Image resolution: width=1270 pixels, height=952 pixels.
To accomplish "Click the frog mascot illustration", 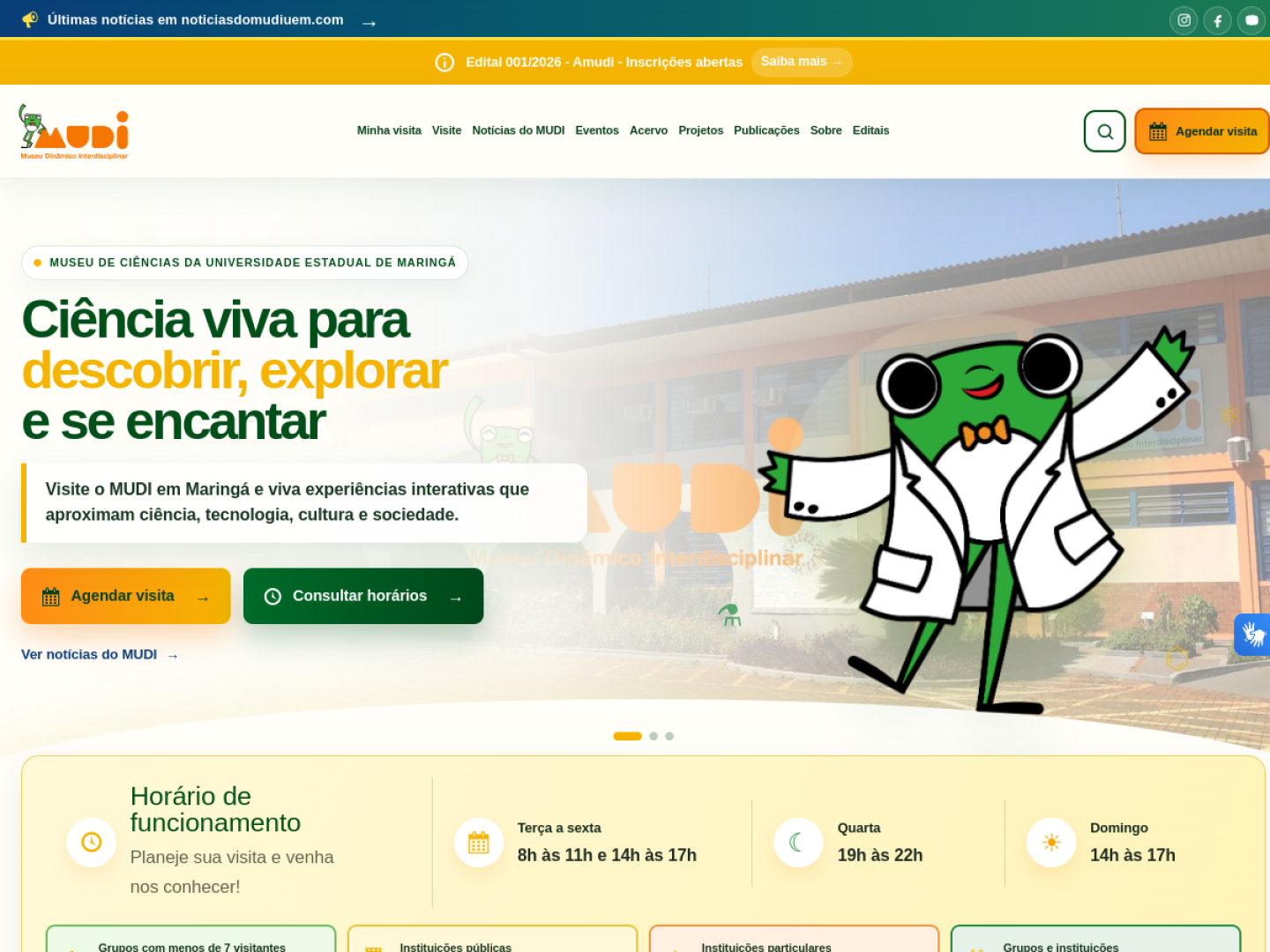I will coord(979,520).
